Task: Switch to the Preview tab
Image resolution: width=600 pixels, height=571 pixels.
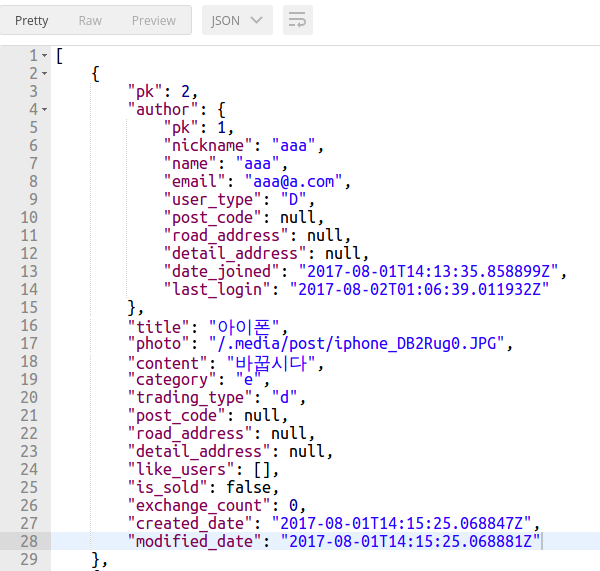Action: click(x=154, y=20)
